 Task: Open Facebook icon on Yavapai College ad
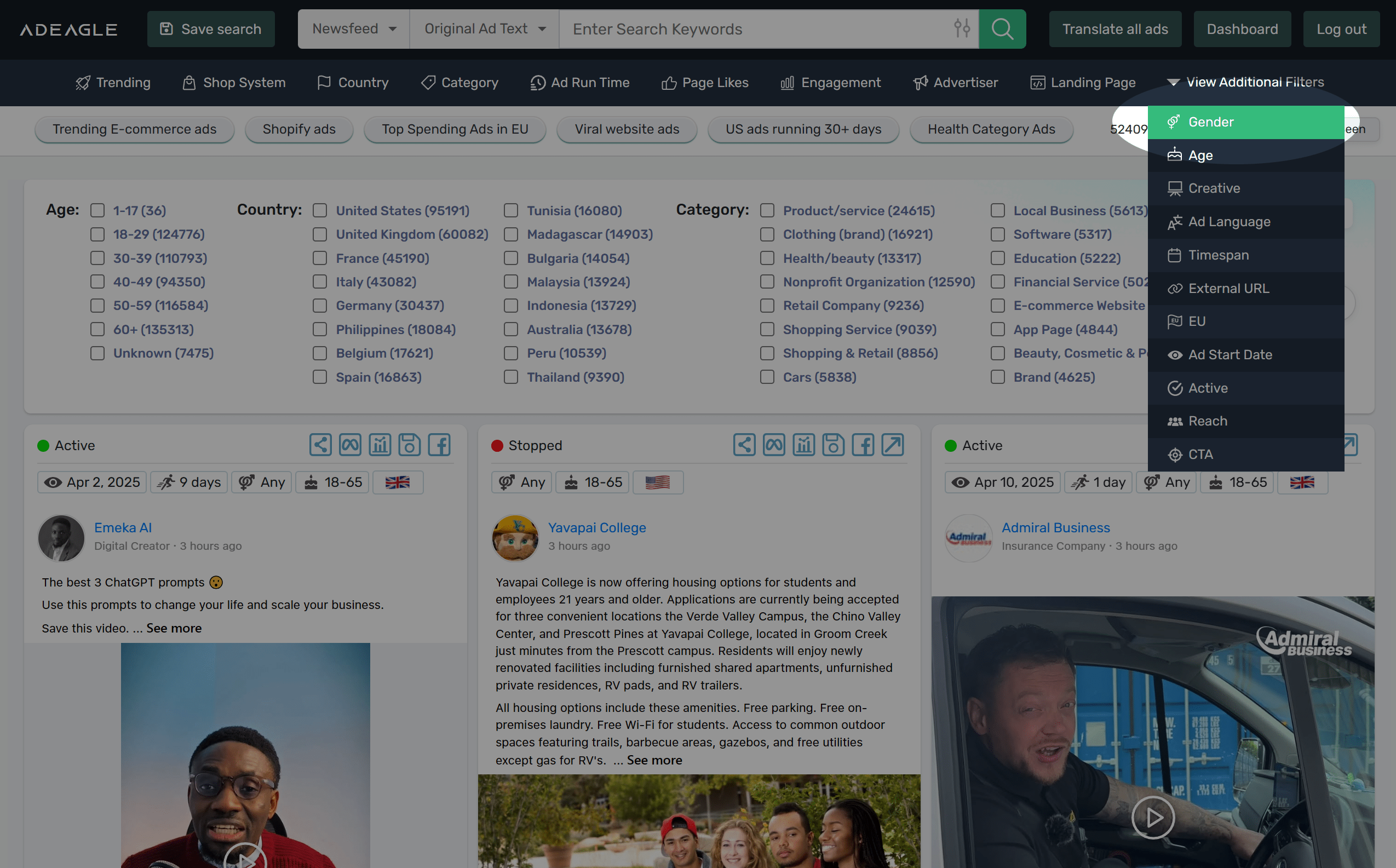click(x=863, y=445)
